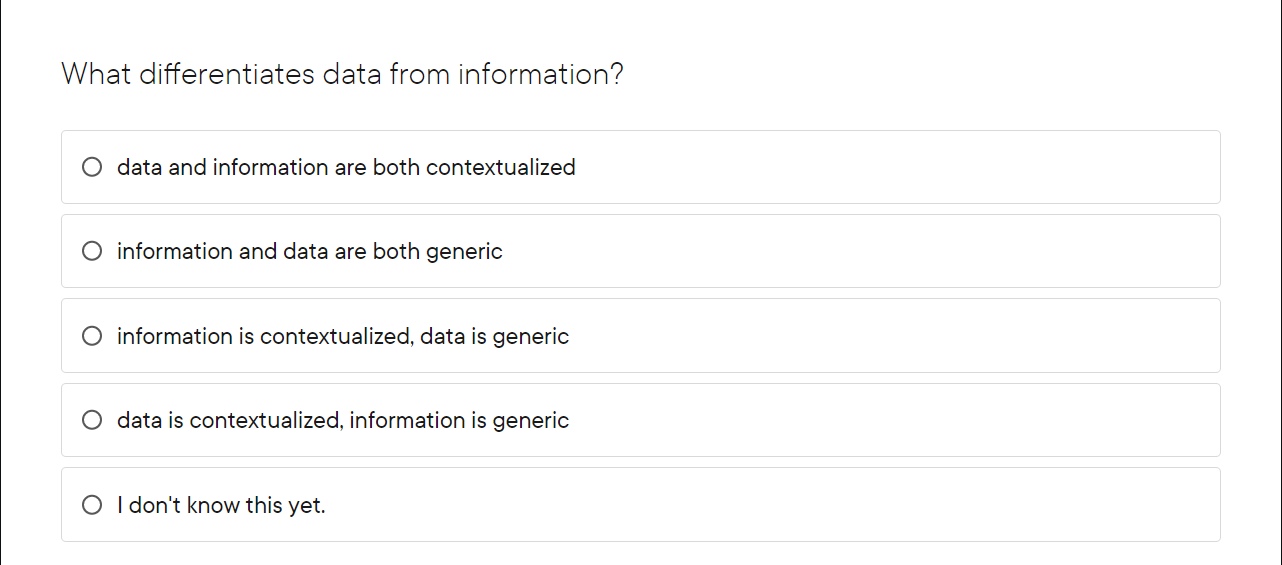The height and width of the screenshot is (565, 1282).
Task: Click label 'data is contextualized, information is generic'
Action: coord(342,420)
